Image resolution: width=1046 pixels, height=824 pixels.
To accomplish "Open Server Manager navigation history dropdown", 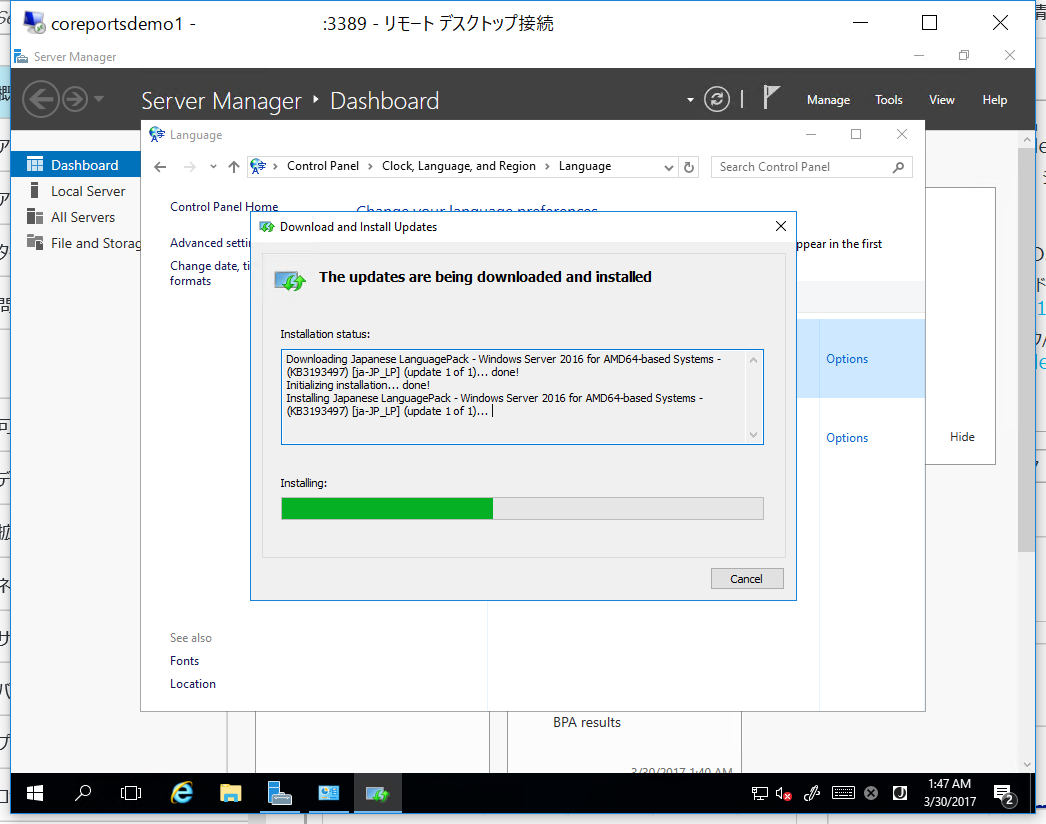I will click(x=99, y=99).
